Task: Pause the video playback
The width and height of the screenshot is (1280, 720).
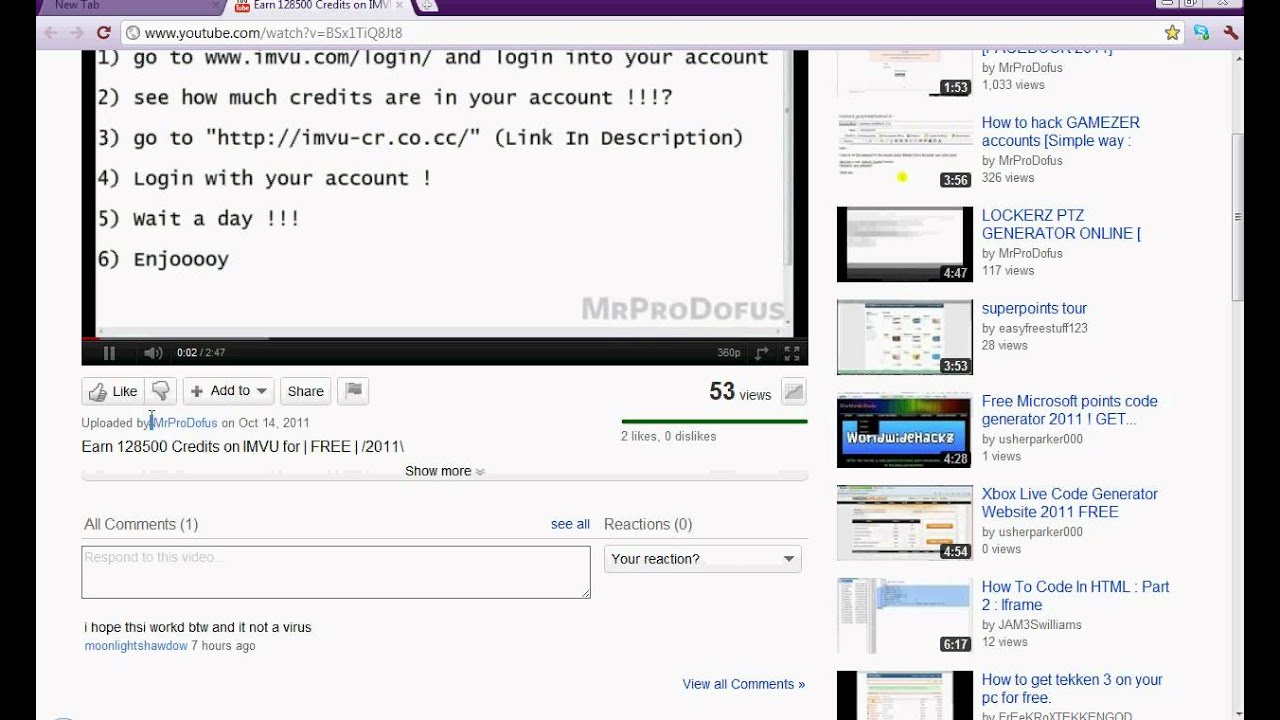Action: click(109, 353)
